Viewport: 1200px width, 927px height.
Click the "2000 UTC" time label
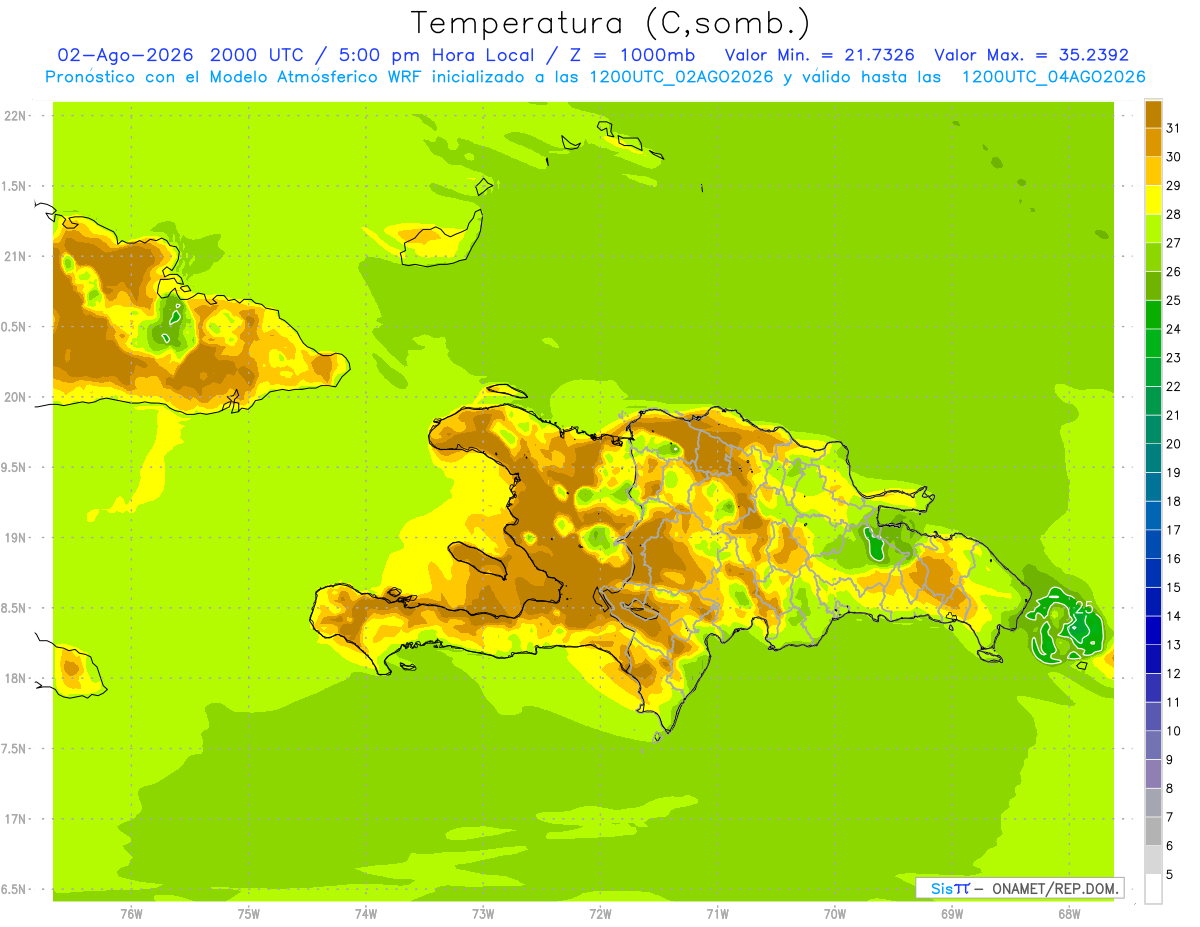tap(257, 55)
